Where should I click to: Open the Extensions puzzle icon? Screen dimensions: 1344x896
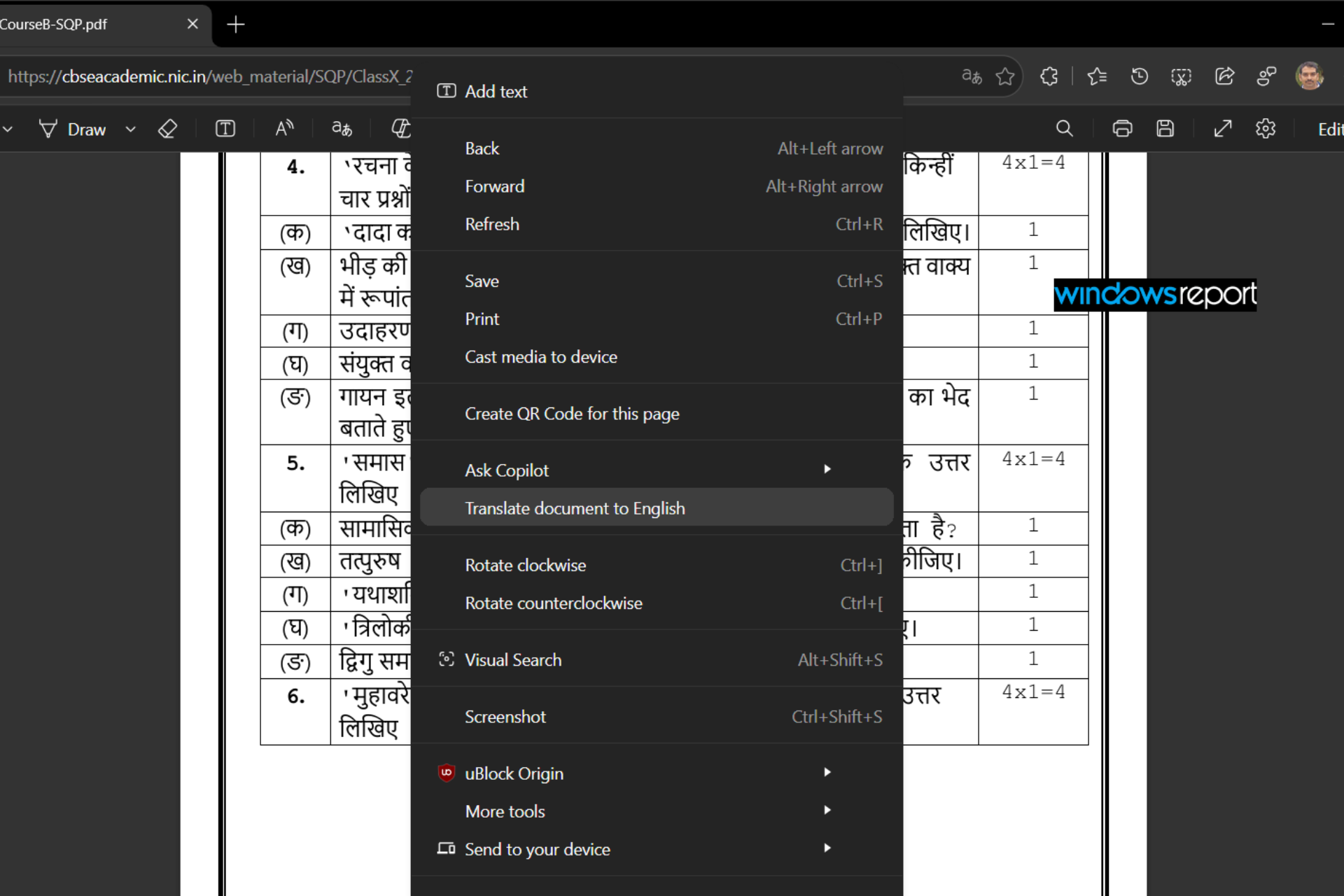click(1049, 76)
